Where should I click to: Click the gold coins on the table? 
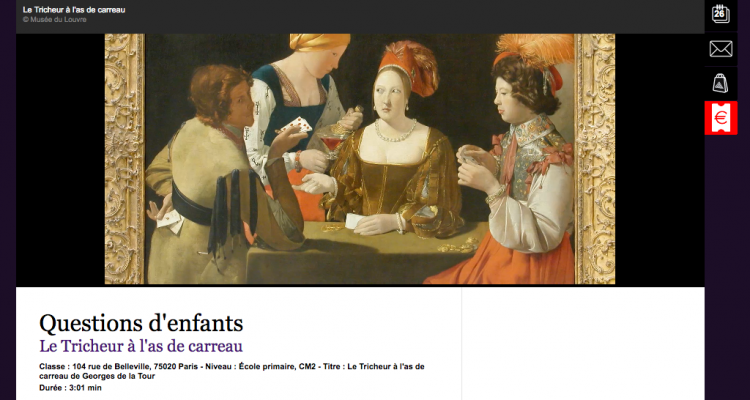tap(458, 245)
